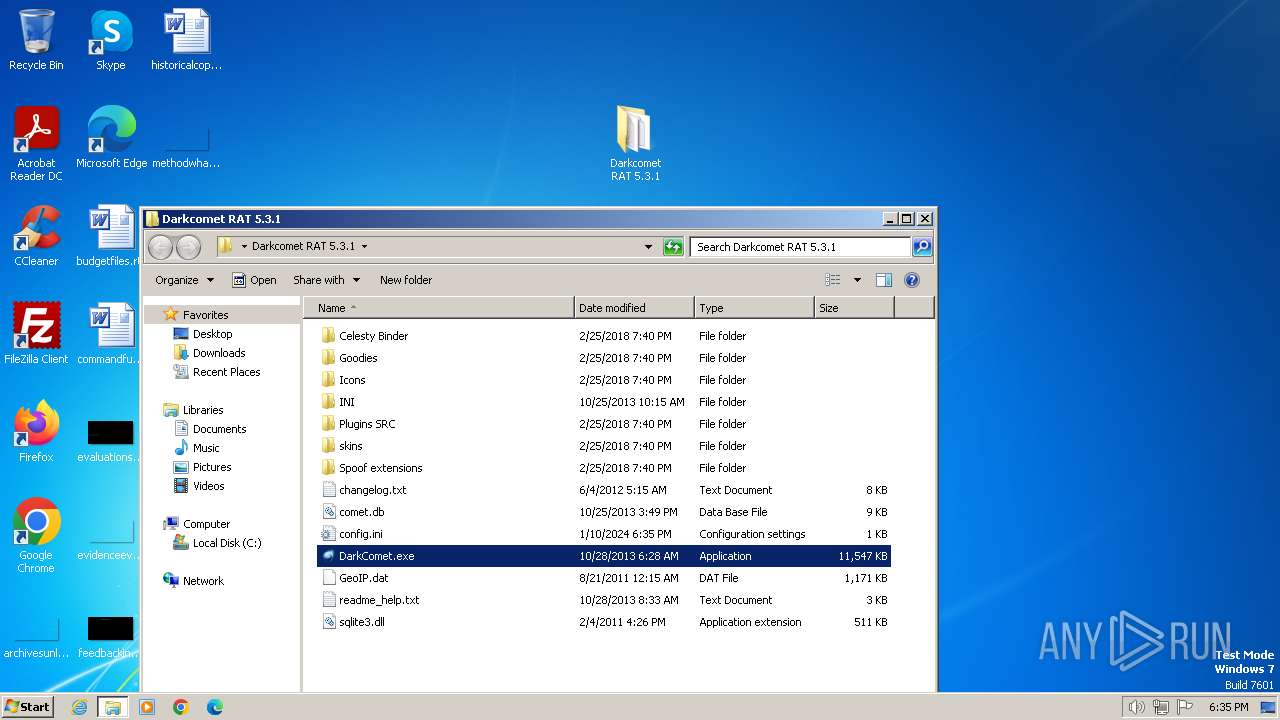
Task: Click the Explorer Back navigation button
Action: [x=160, y=247]
